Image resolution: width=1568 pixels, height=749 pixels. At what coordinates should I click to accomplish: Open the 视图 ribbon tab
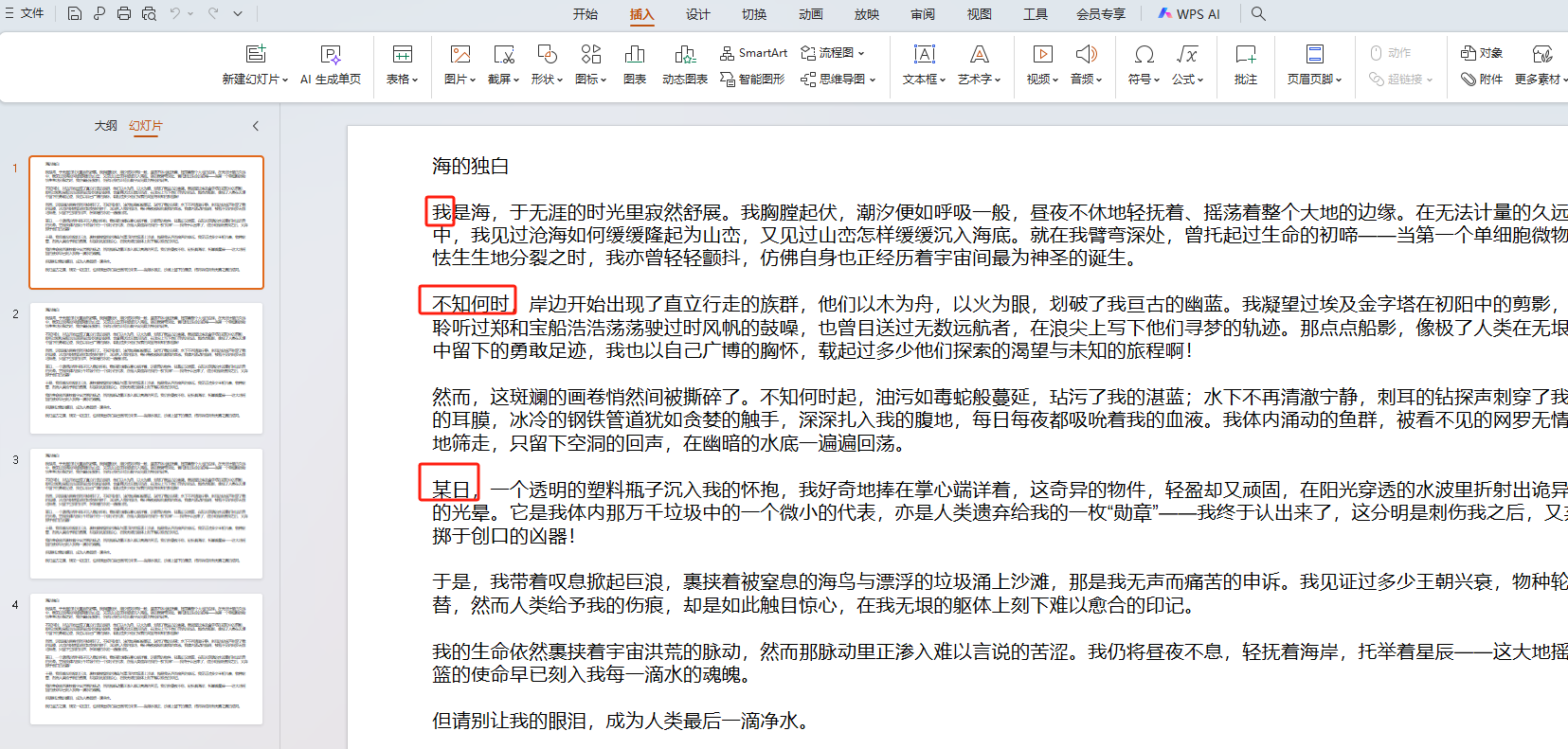pyautogui.click(x=980, y=14)
